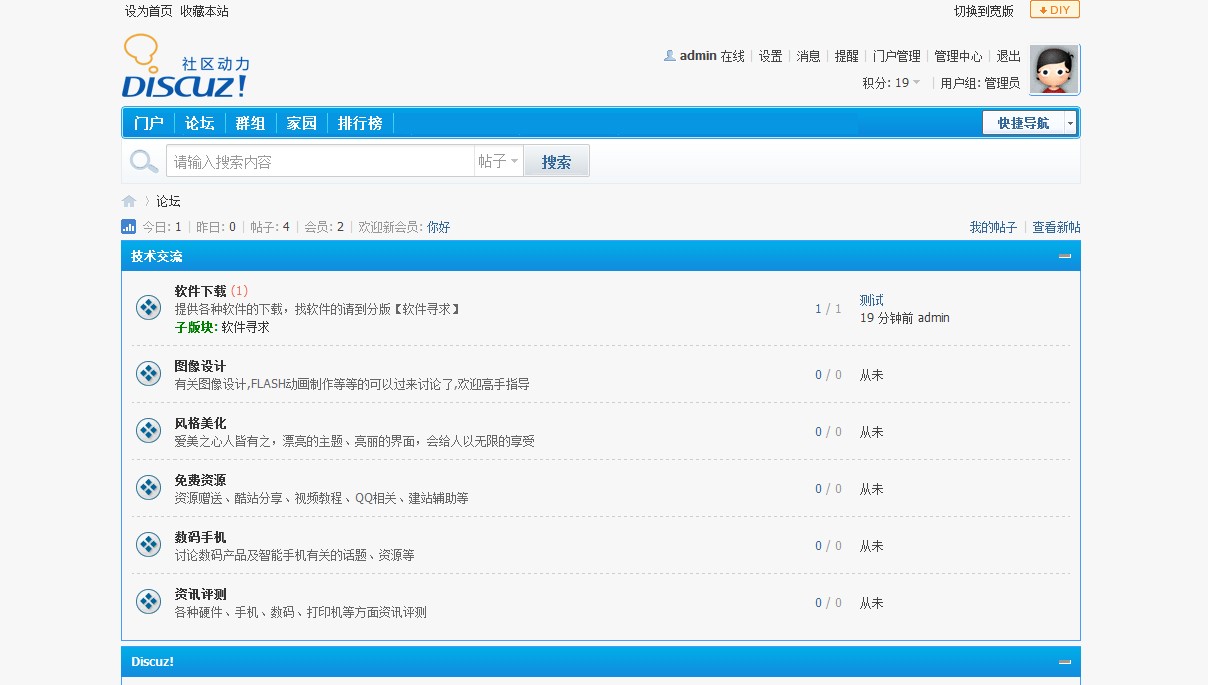The image size is (1208, 685).
Task: Collapse the 技术交流 category section
Action: pos(1065,256)
